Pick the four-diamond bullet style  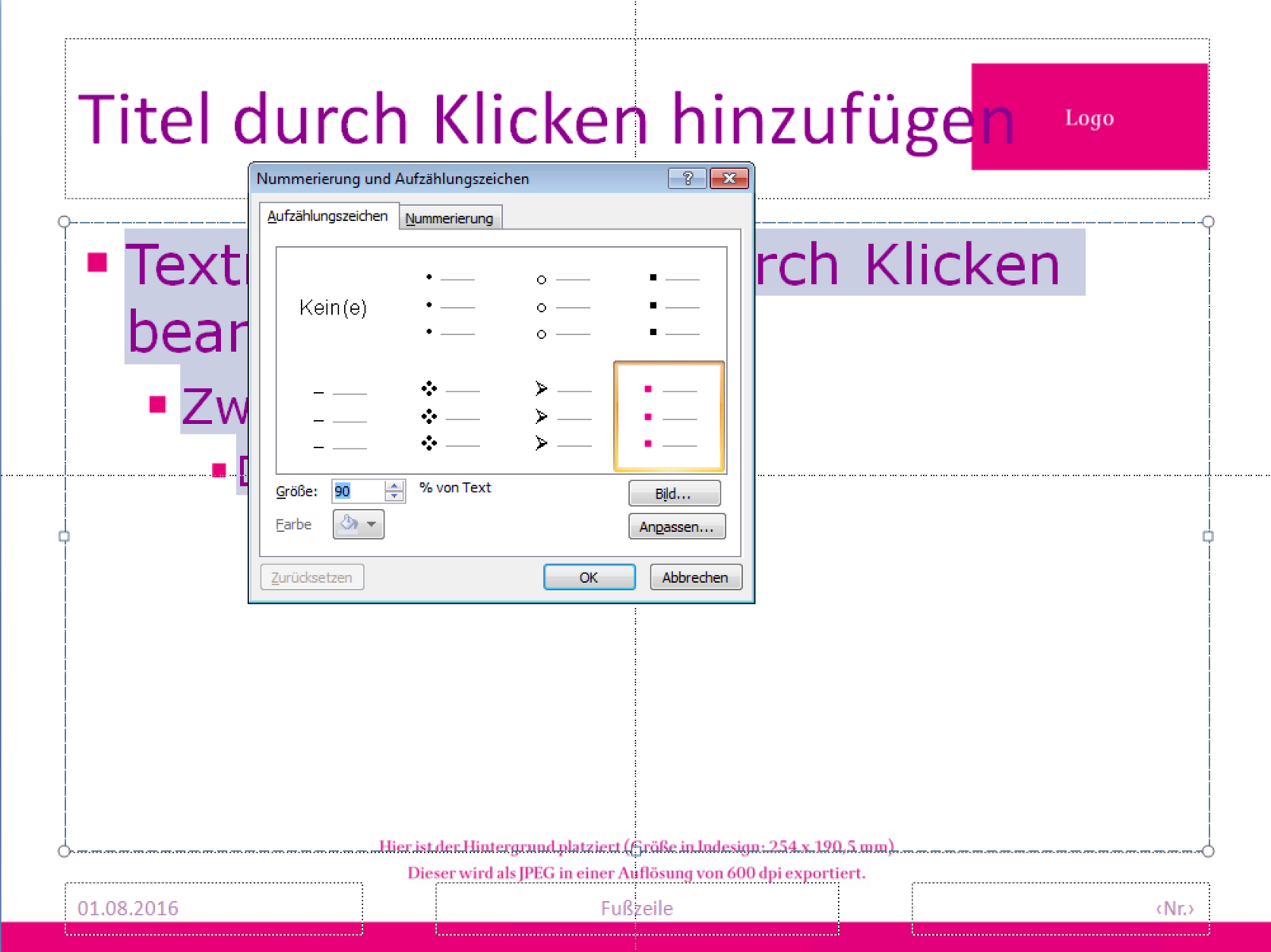tap(450, 416)
